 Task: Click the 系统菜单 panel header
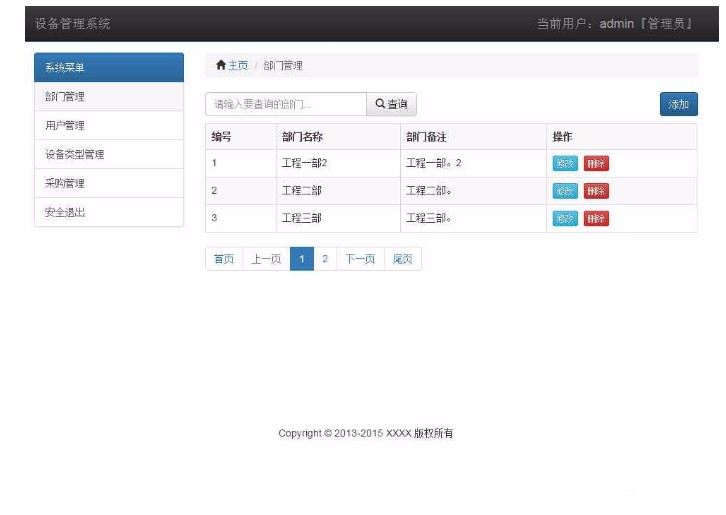[x=109, y=68]
